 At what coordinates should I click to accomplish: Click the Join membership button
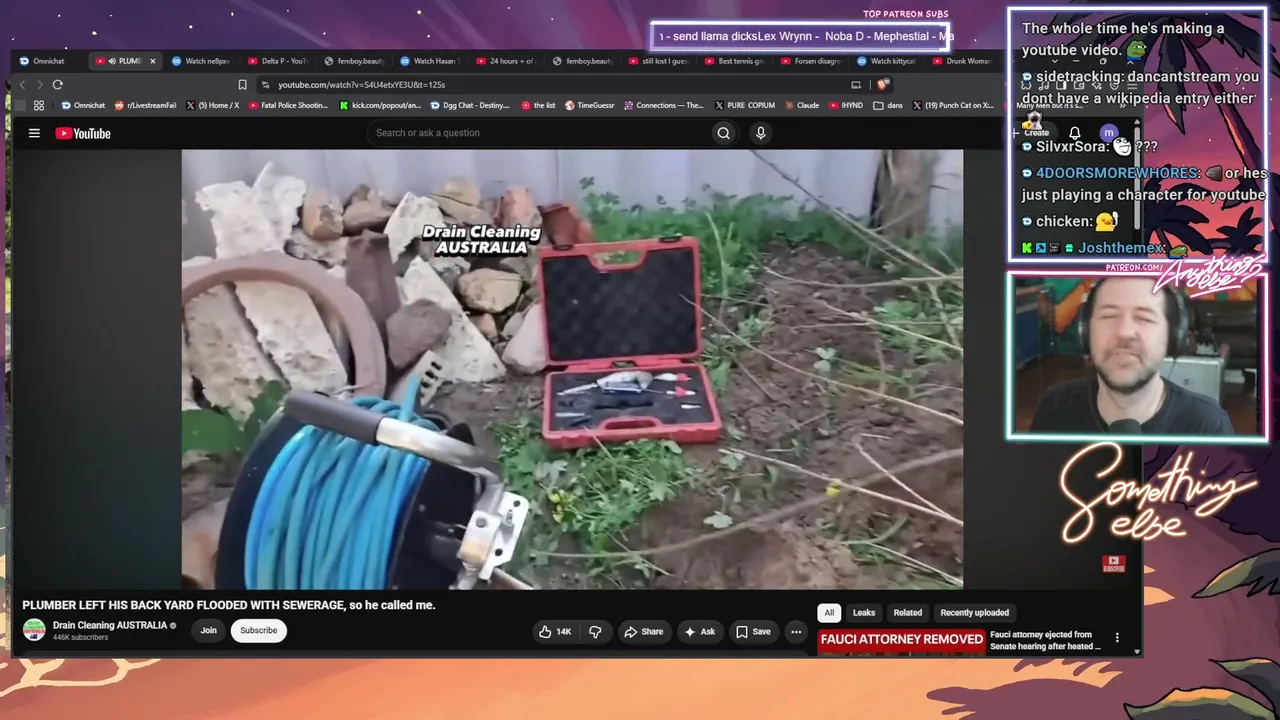(208, 631)
